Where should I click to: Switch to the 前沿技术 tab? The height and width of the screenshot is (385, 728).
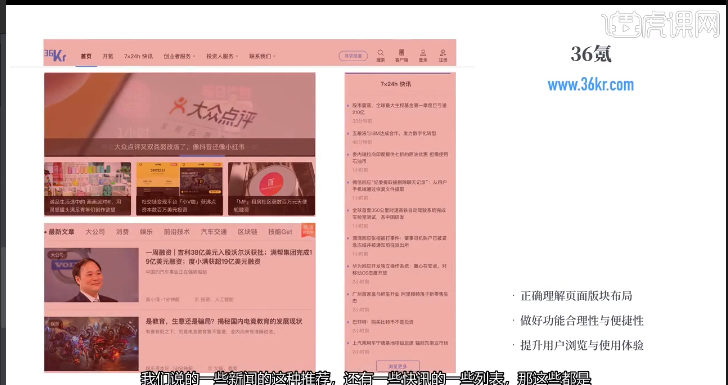point(176,232)
